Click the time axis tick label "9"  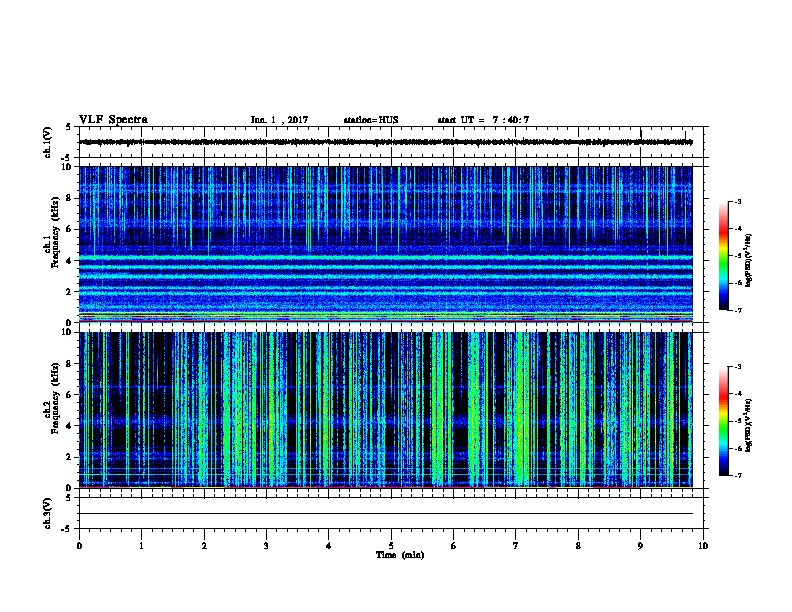(x=640, y=546)
